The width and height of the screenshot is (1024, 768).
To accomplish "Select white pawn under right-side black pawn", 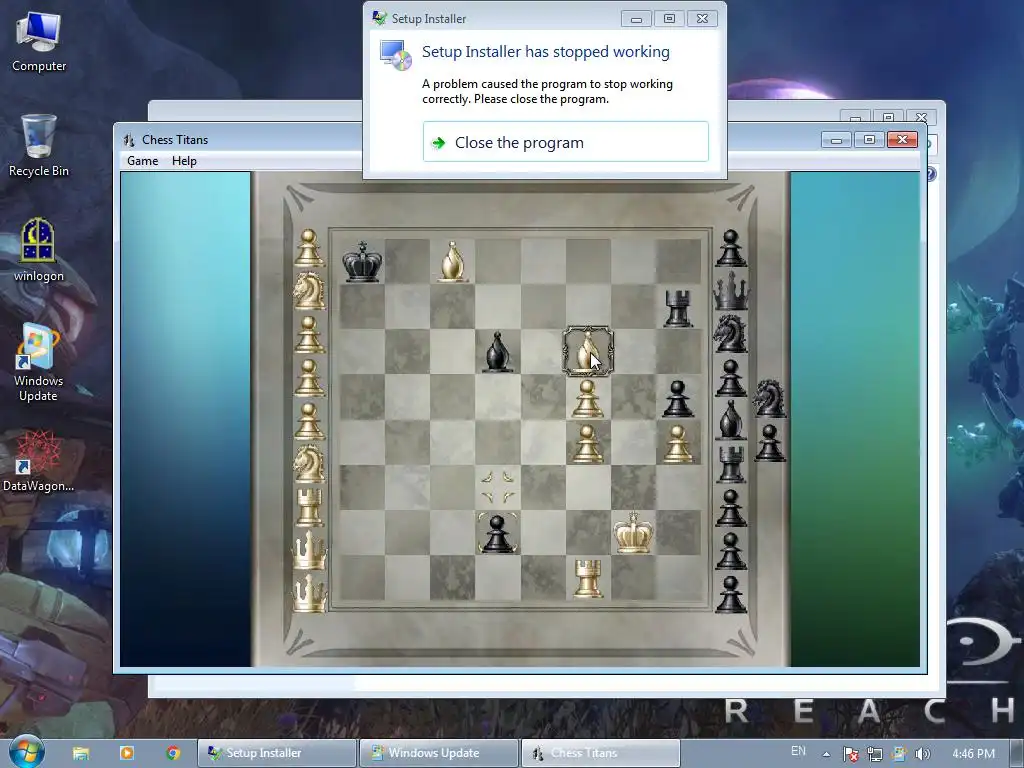I will click(x=678, y=443).
